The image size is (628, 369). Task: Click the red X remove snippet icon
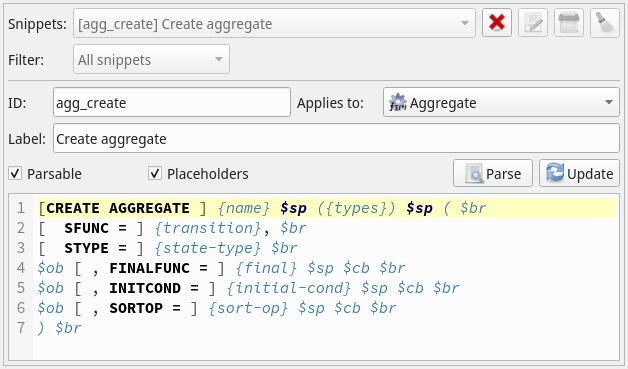point(497,23)
